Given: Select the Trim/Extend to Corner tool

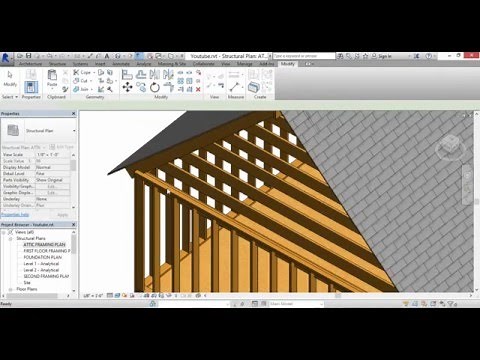Looking at the screenshot, I should (168, 87).
